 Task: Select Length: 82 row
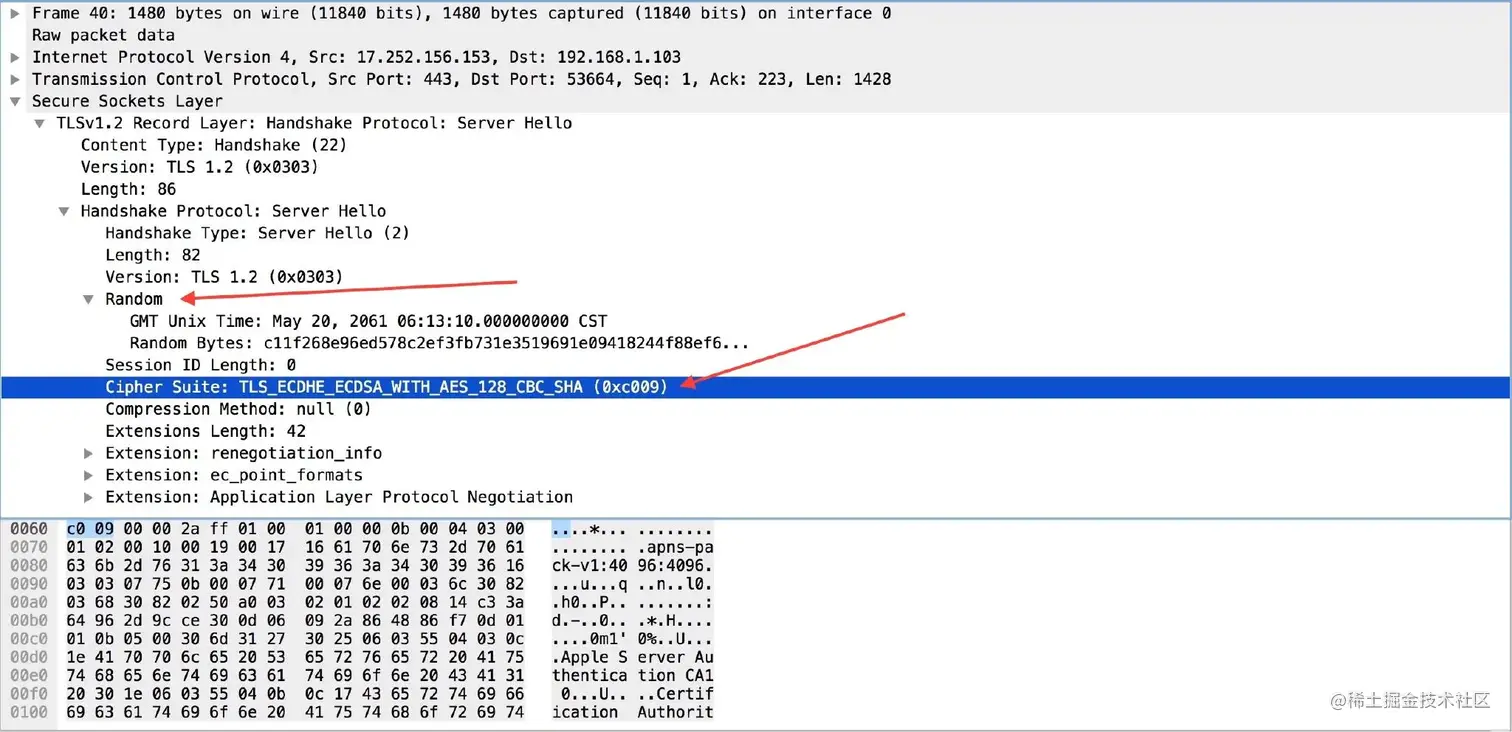click(756, 255)
